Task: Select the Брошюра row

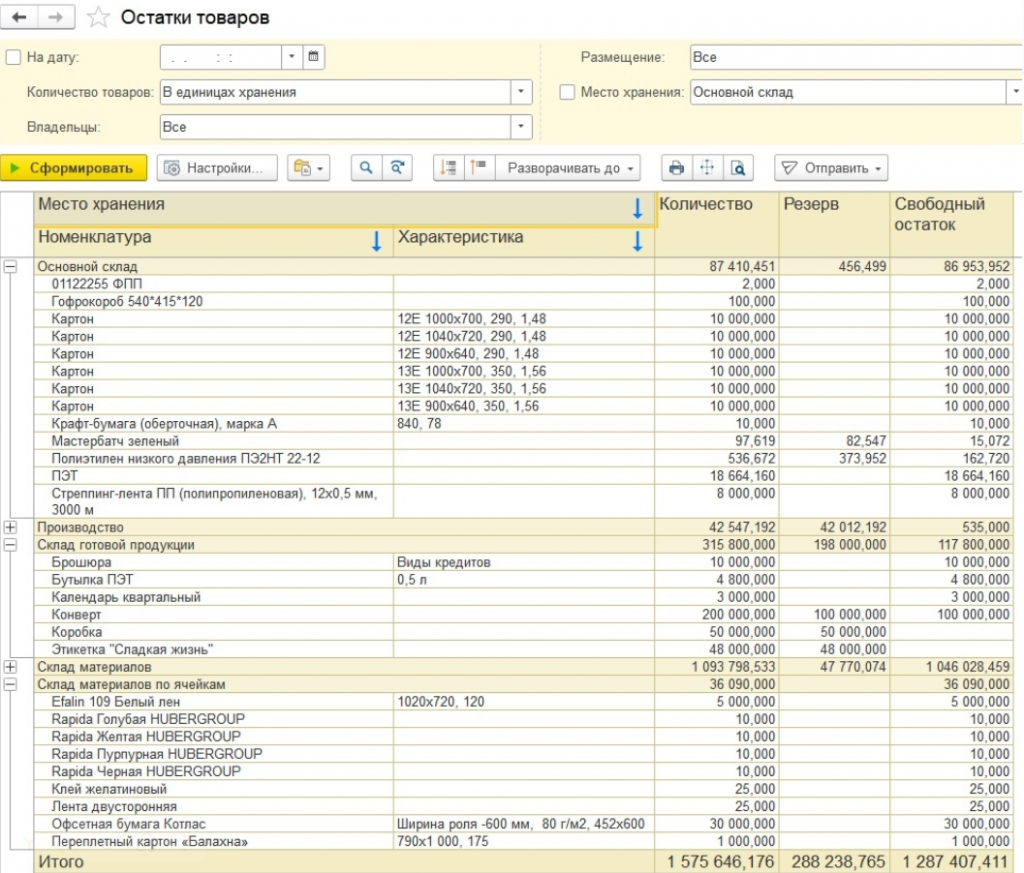Action: point(522,562)
